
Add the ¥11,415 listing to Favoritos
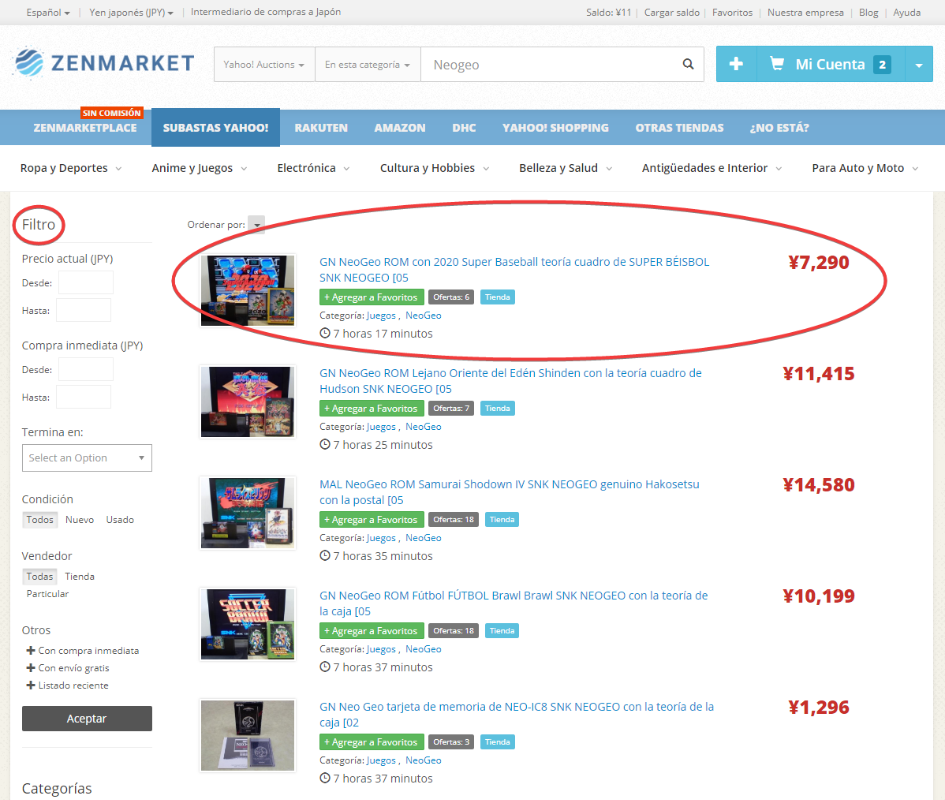pos(371,408)
